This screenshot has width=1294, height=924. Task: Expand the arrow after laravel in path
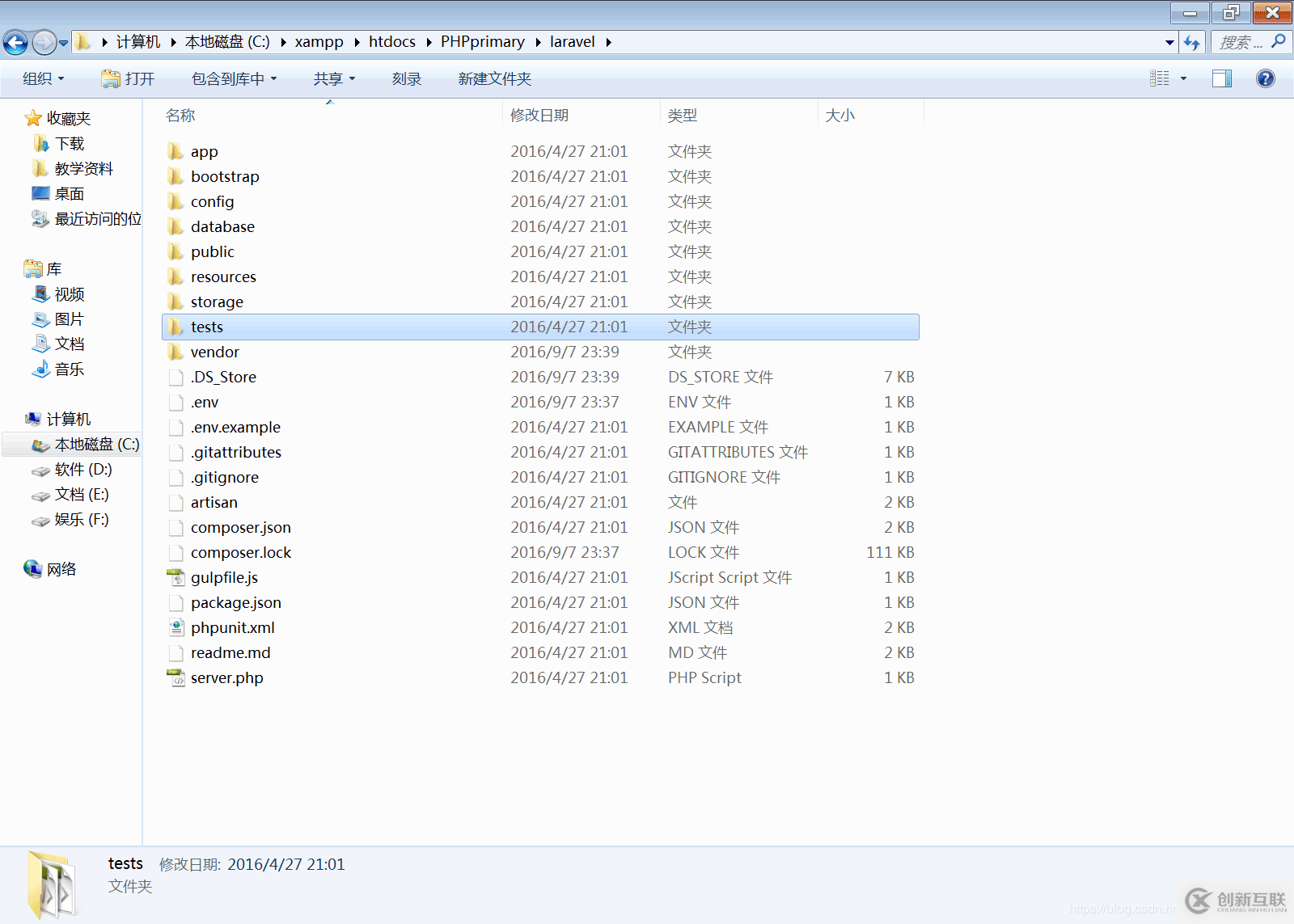[x=608, y=42]
